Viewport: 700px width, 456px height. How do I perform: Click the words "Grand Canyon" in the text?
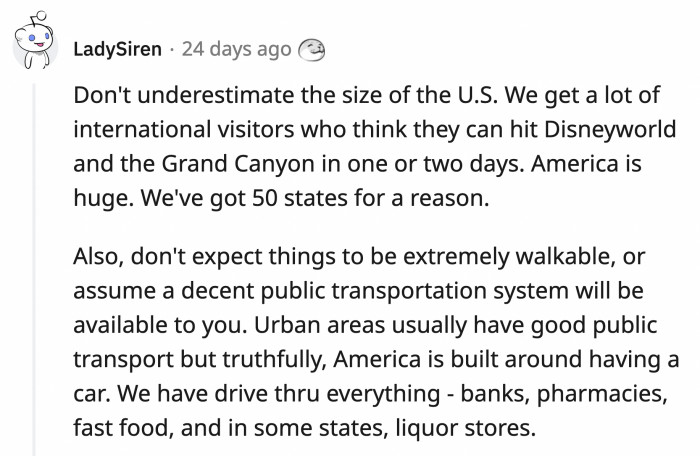(x=238, y=164)
